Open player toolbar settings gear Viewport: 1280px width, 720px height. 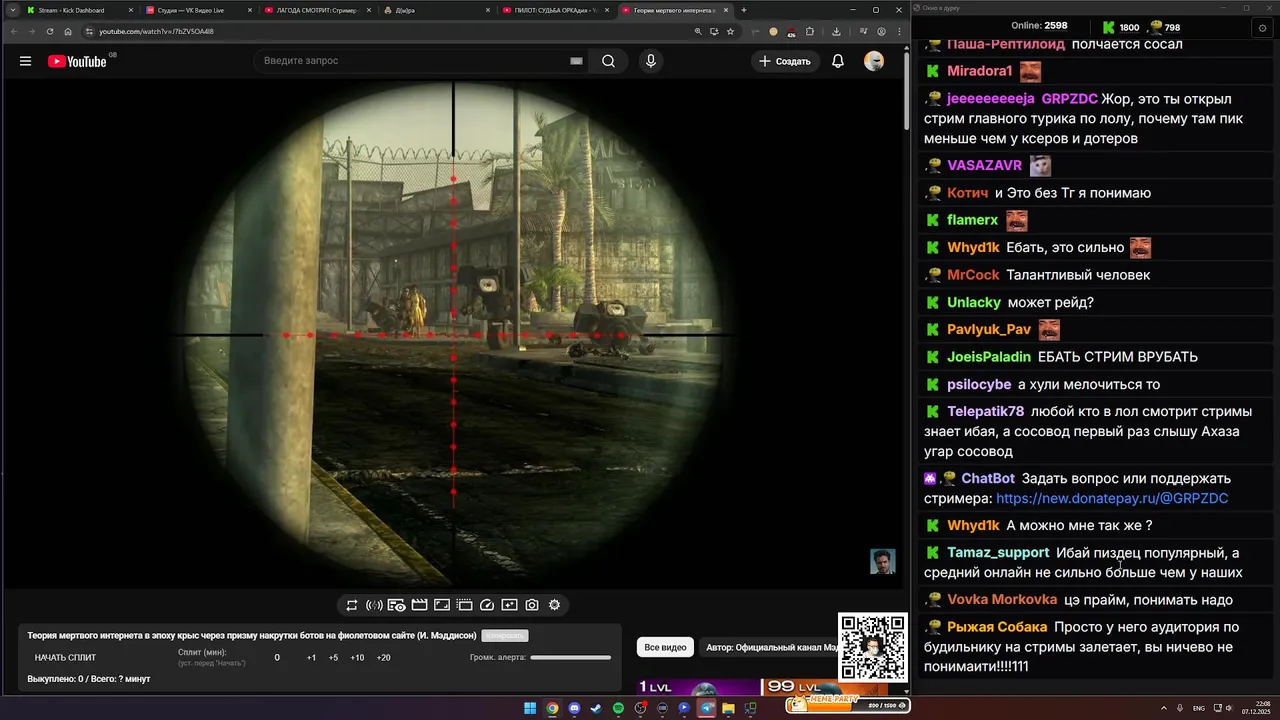click(x=554, y=605)
